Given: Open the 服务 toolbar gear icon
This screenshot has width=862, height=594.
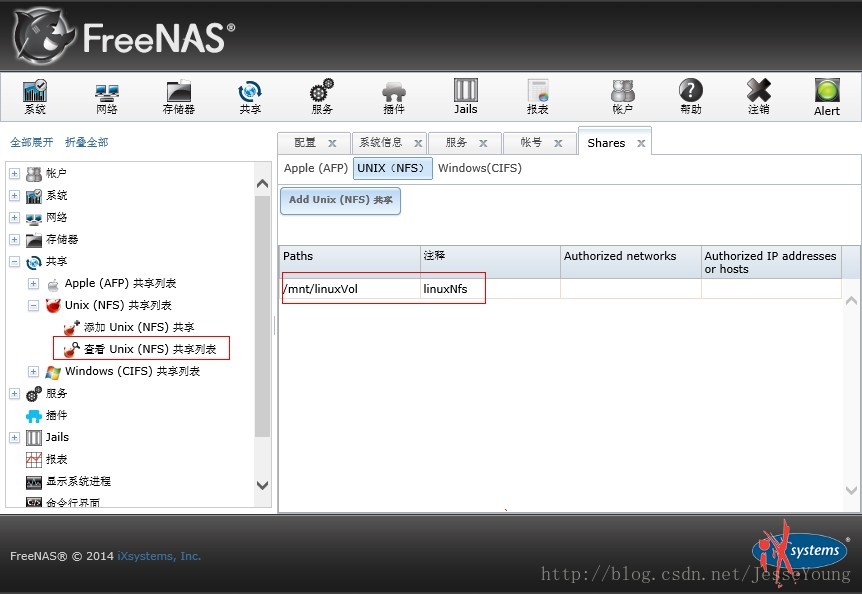Looking at the screenshot, I should point(322,90).
